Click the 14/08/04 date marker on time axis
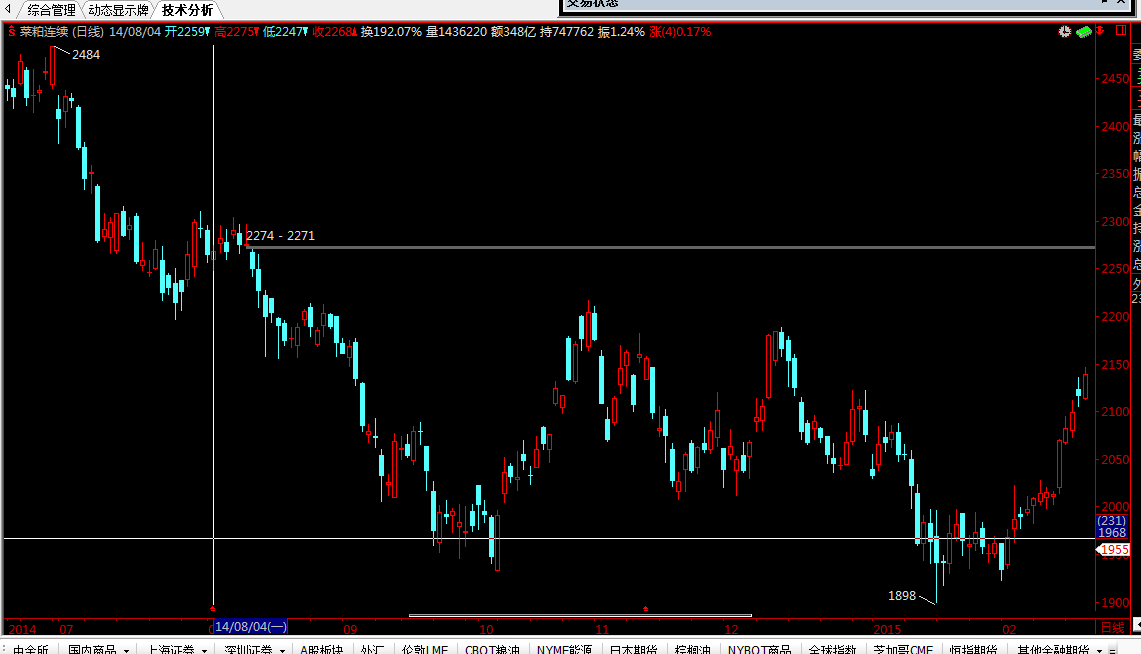This screenshot has width=1141, height=654. pos(251,627)
